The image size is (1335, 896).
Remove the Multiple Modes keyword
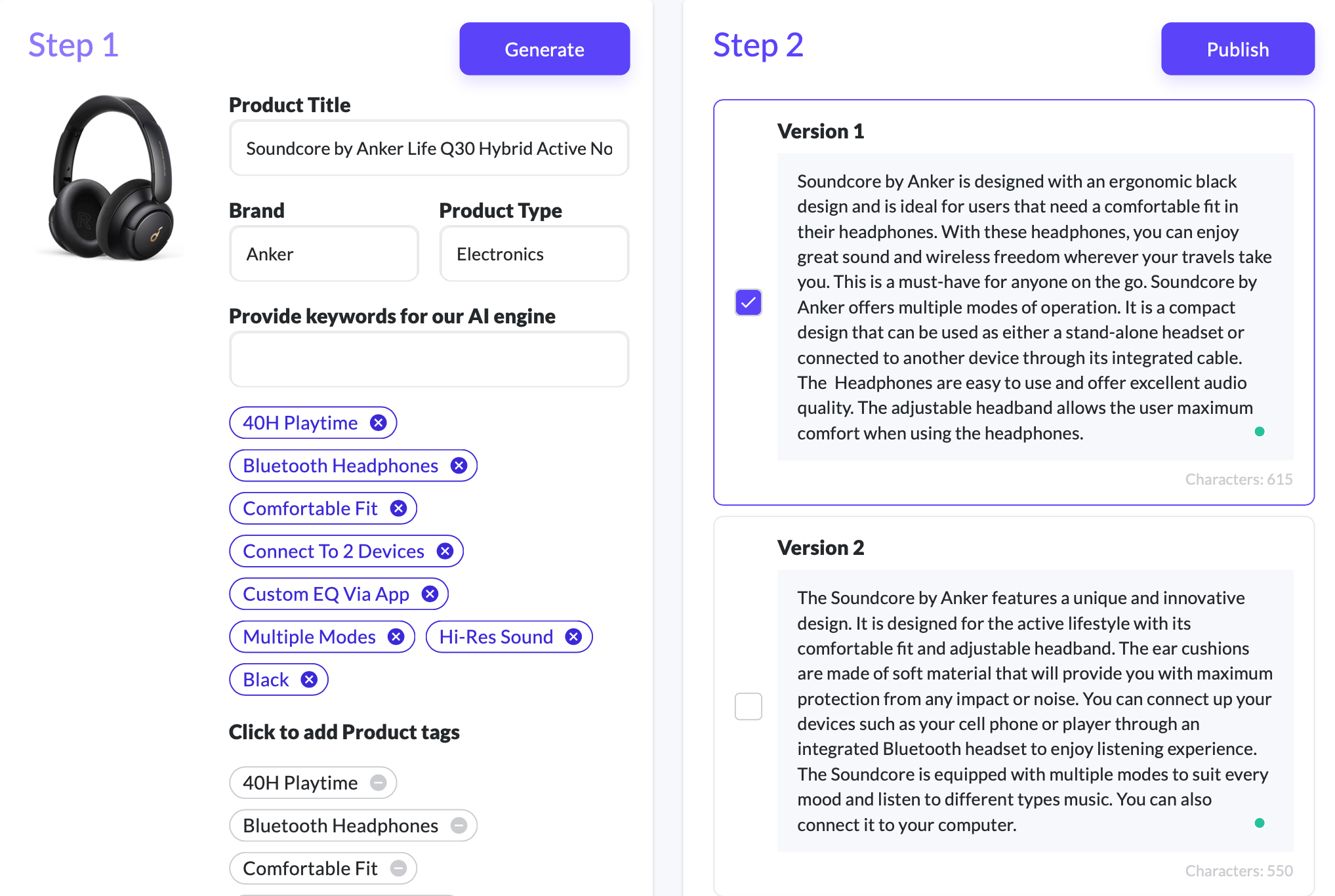396,637
